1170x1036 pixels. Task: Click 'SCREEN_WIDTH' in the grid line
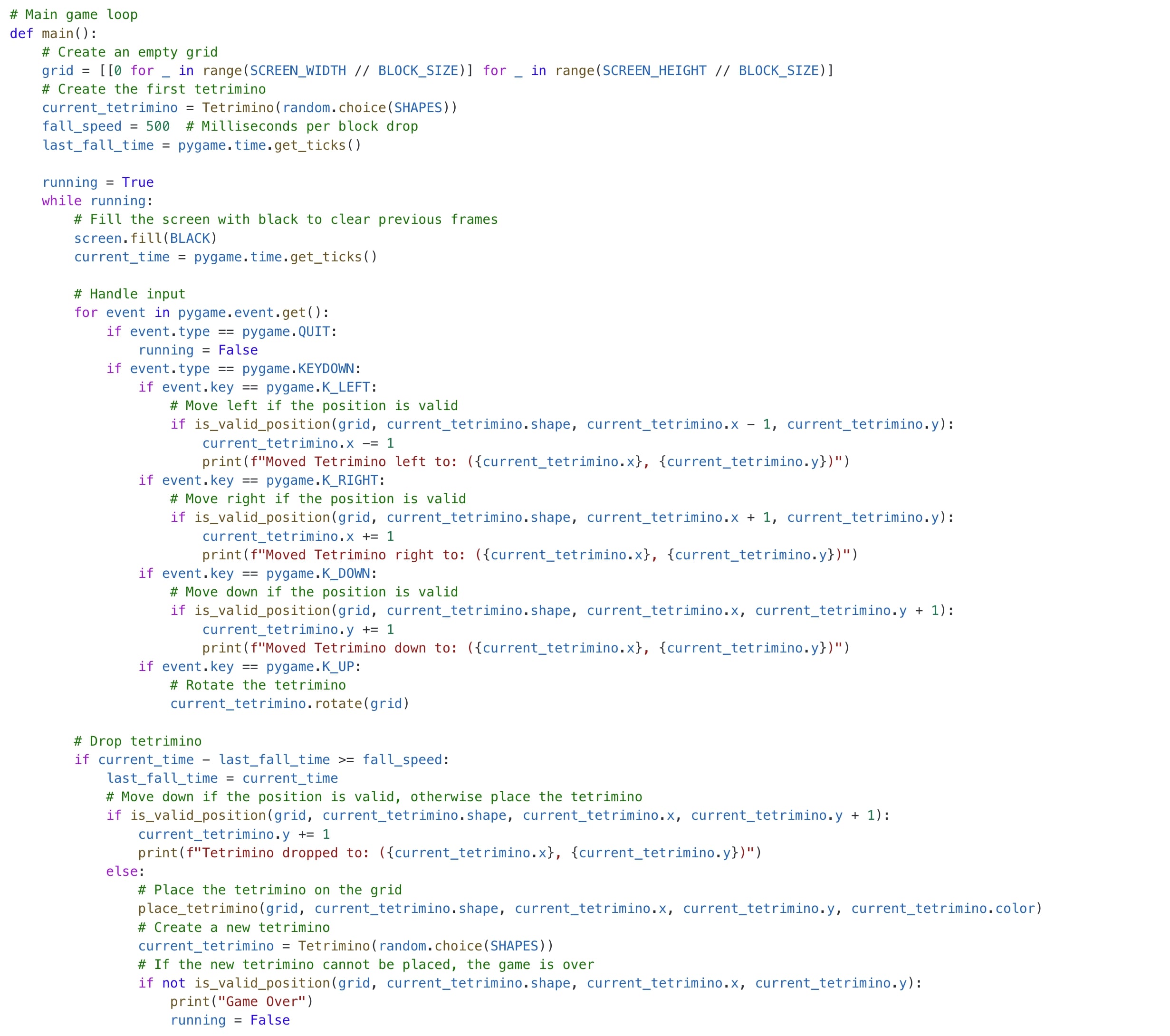pyautogui.click(x=297, y=71)
